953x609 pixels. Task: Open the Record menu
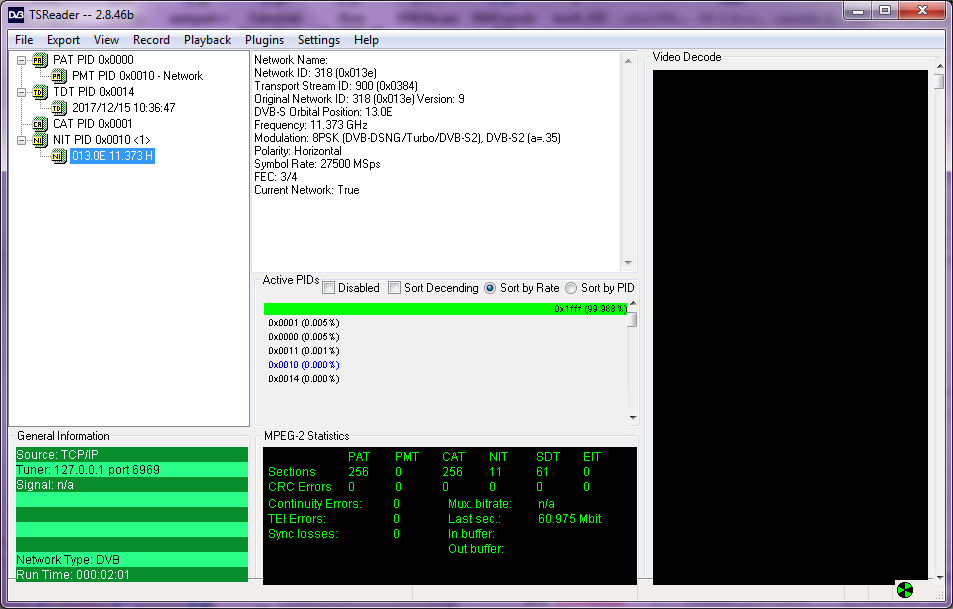(x=151, y=40)
